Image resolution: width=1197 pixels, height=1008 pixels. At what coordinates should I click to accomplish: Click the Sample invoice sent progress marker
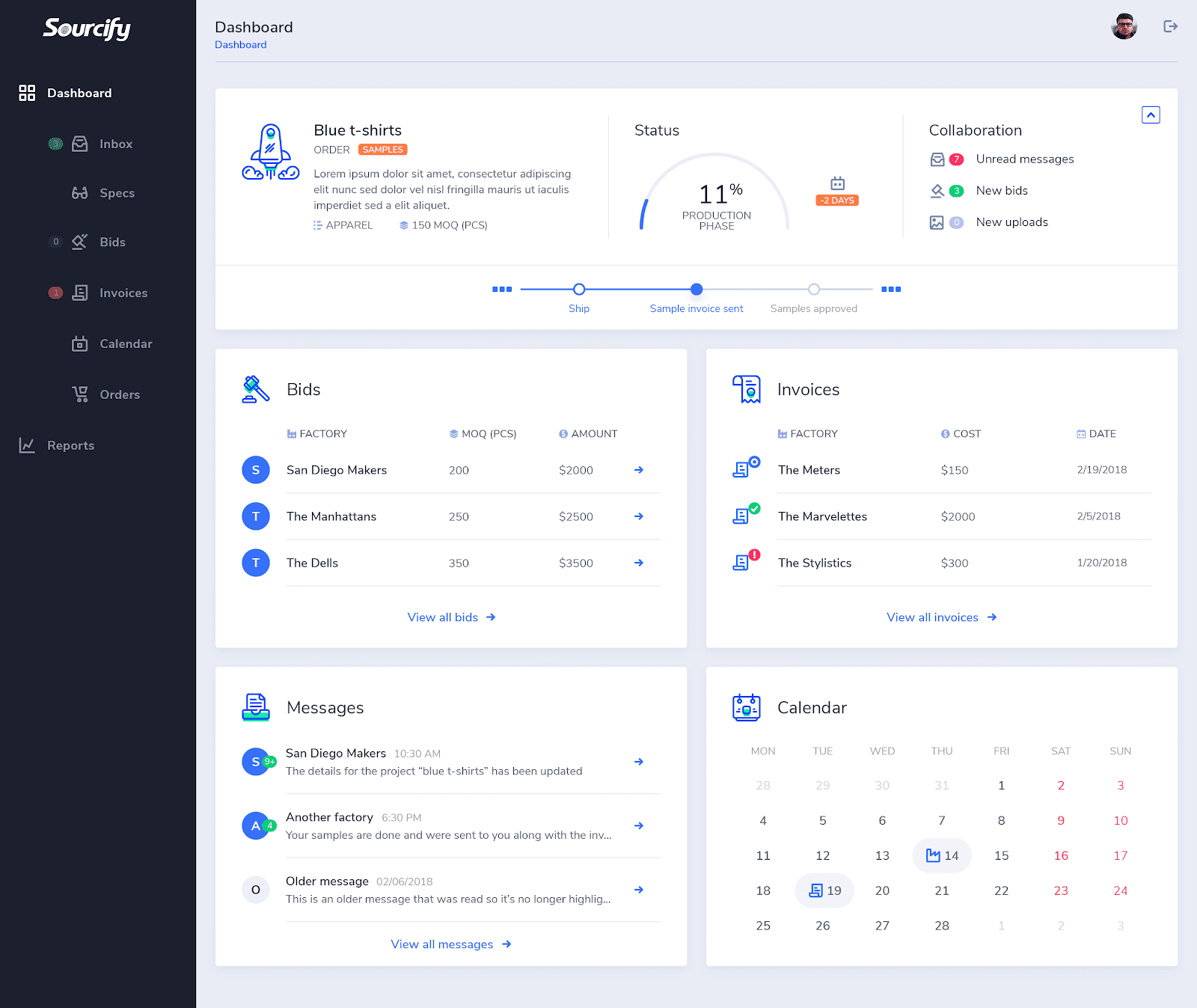(696, 289)
